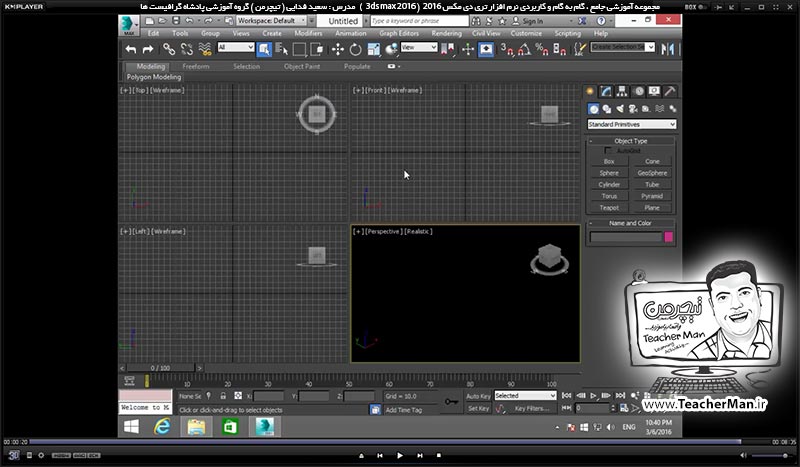
Task: Activate Bind to Space Warp tool
Action: tap(205, 49)
